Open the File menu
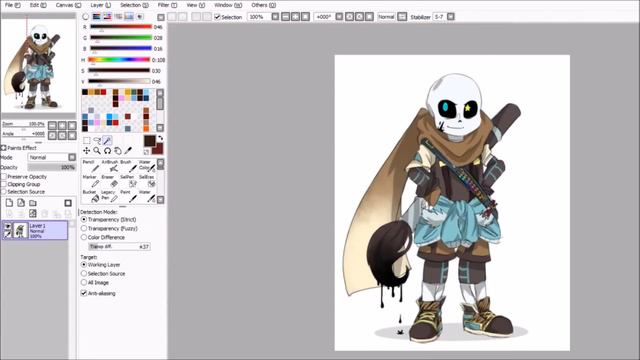 12,5
